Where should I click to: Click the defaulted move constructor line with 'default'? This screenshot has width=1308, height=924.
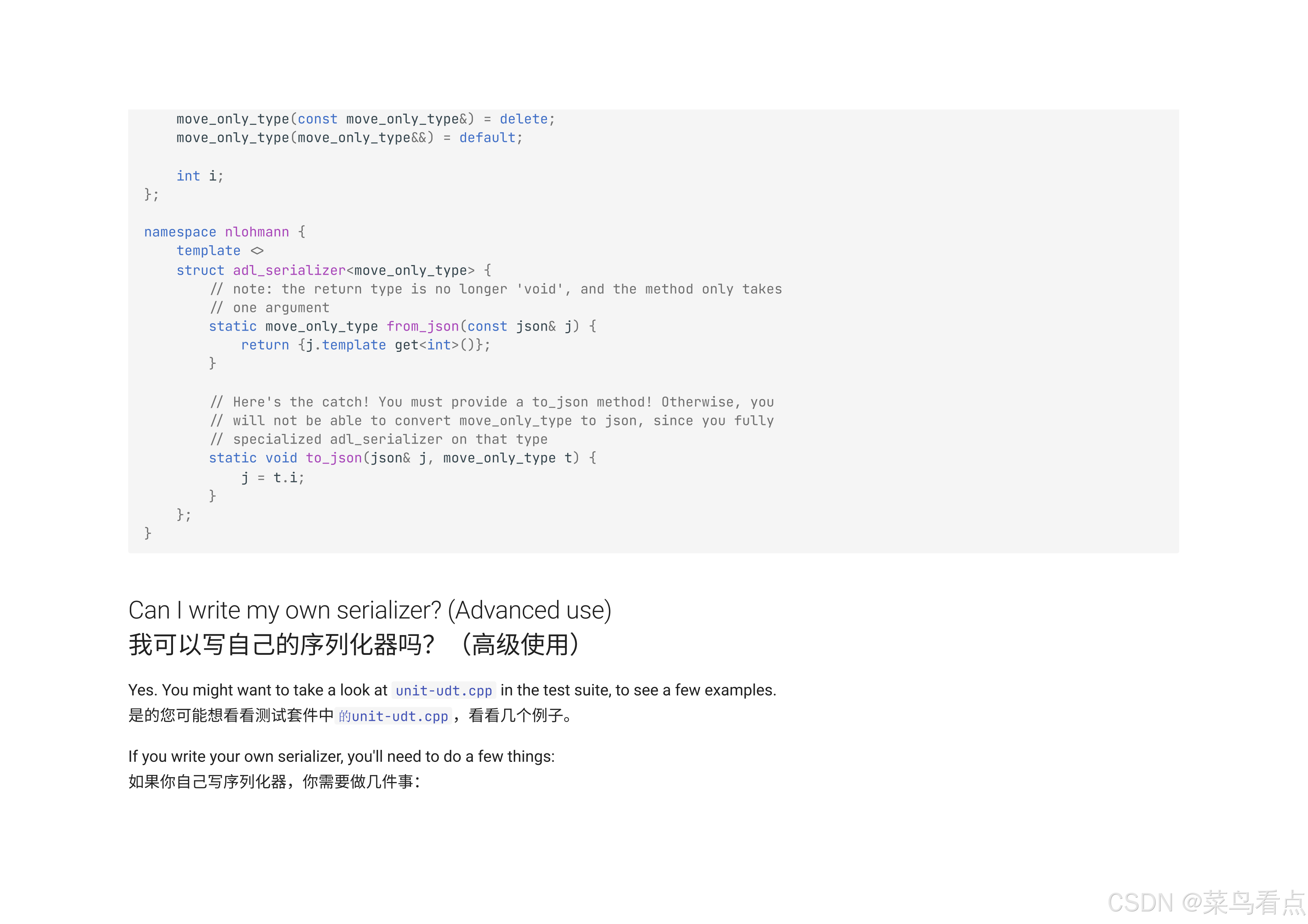(x=349, y=138)
